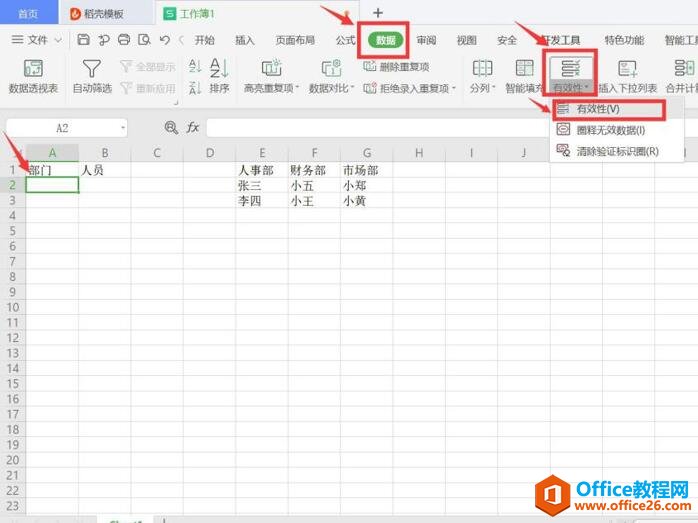The height and width of the screenshot is (523, 698).
Task: Open 高亮重复项 highlight duplicates dropdown
Action: coord(271,77)
